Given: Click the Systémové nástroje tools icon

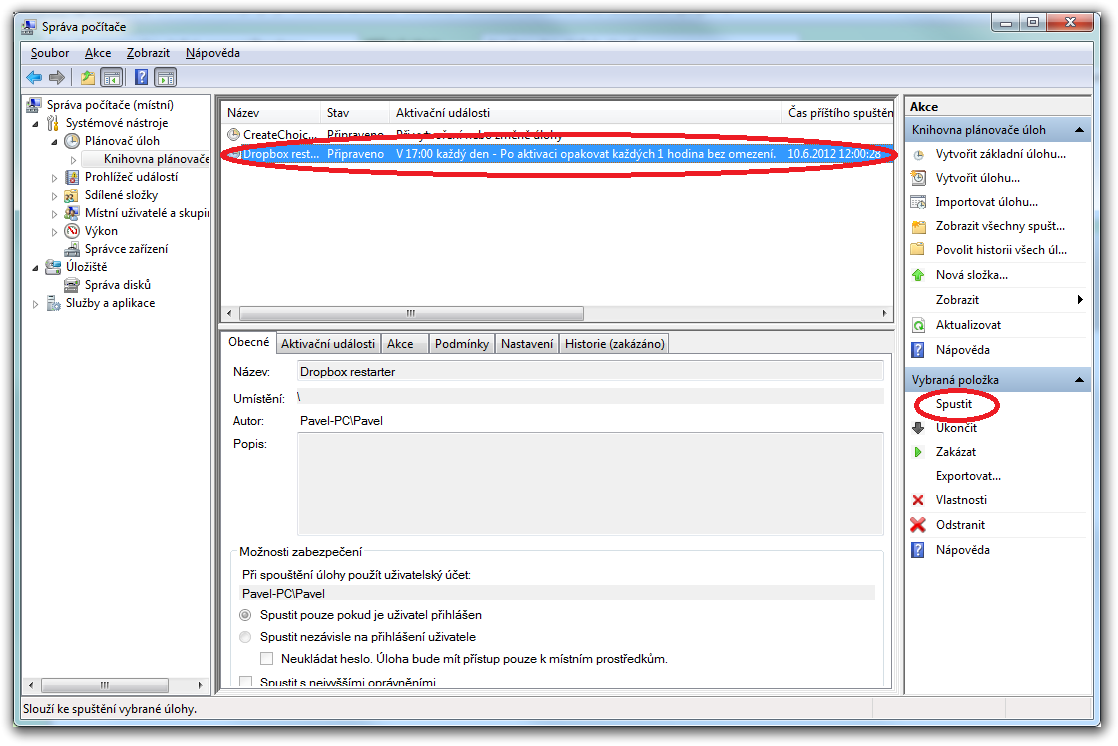Looking at the screenshot, I should tap(53, 123).
